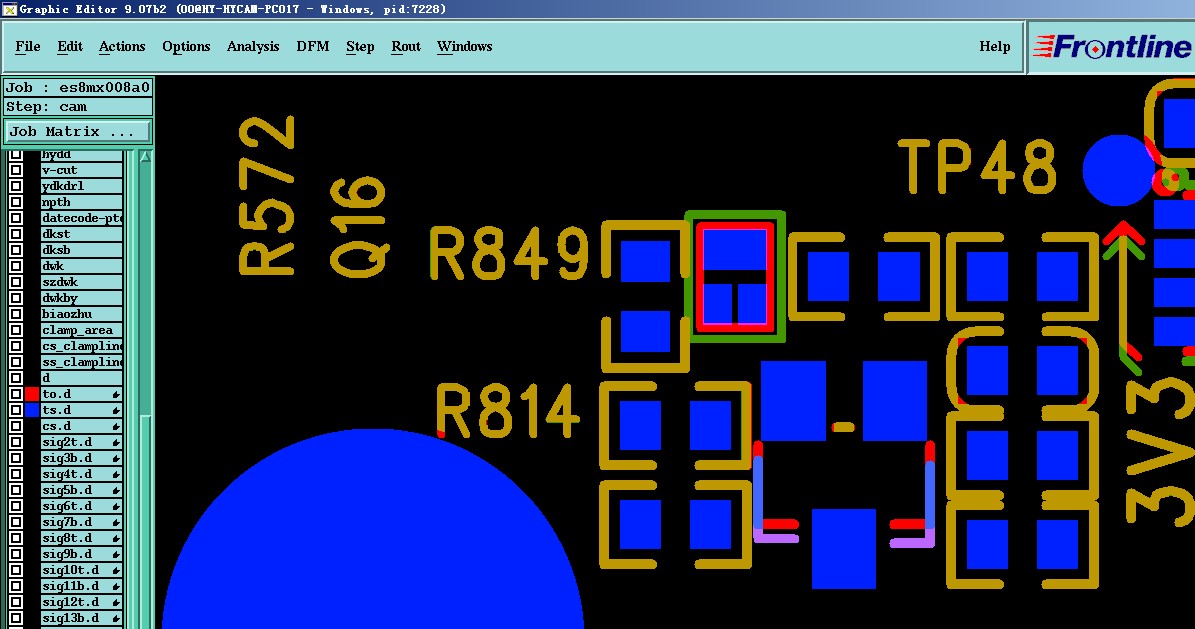
Task: Select the sig2t.d layer name
Action: pos(82,442)
